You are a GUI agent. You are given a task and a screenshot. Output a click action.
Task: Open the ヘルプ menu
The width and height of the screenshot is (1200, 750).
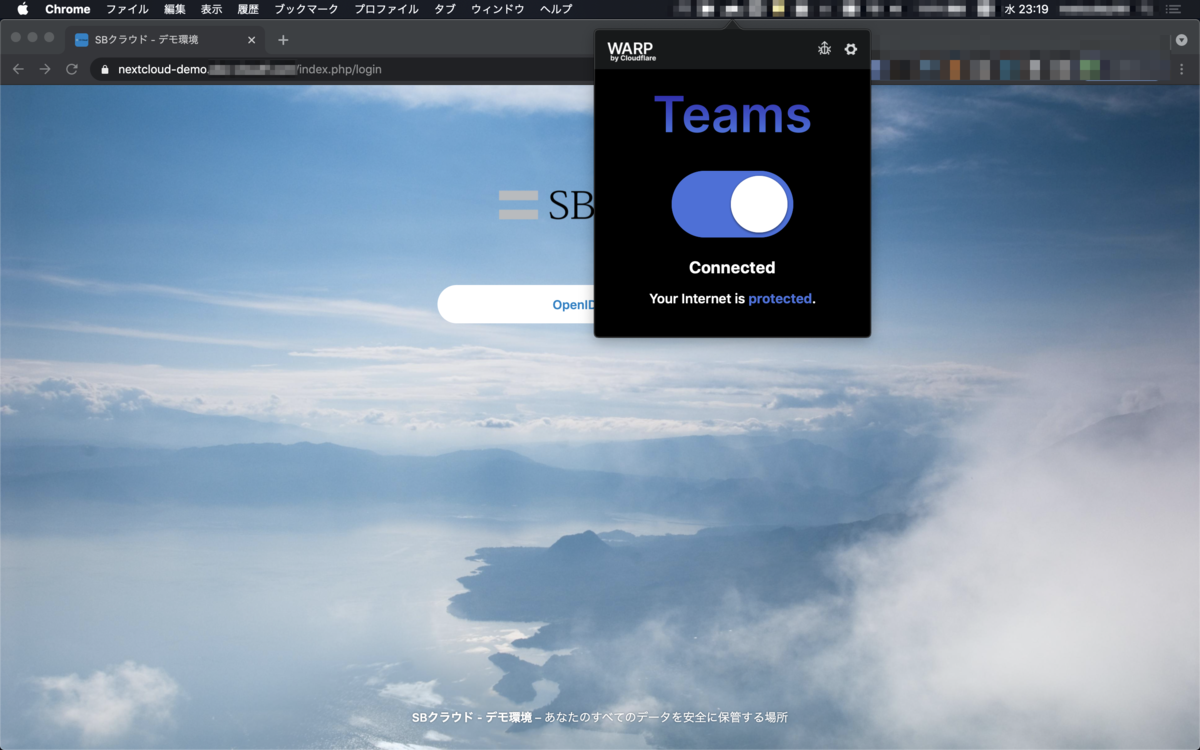coord(556,9)
